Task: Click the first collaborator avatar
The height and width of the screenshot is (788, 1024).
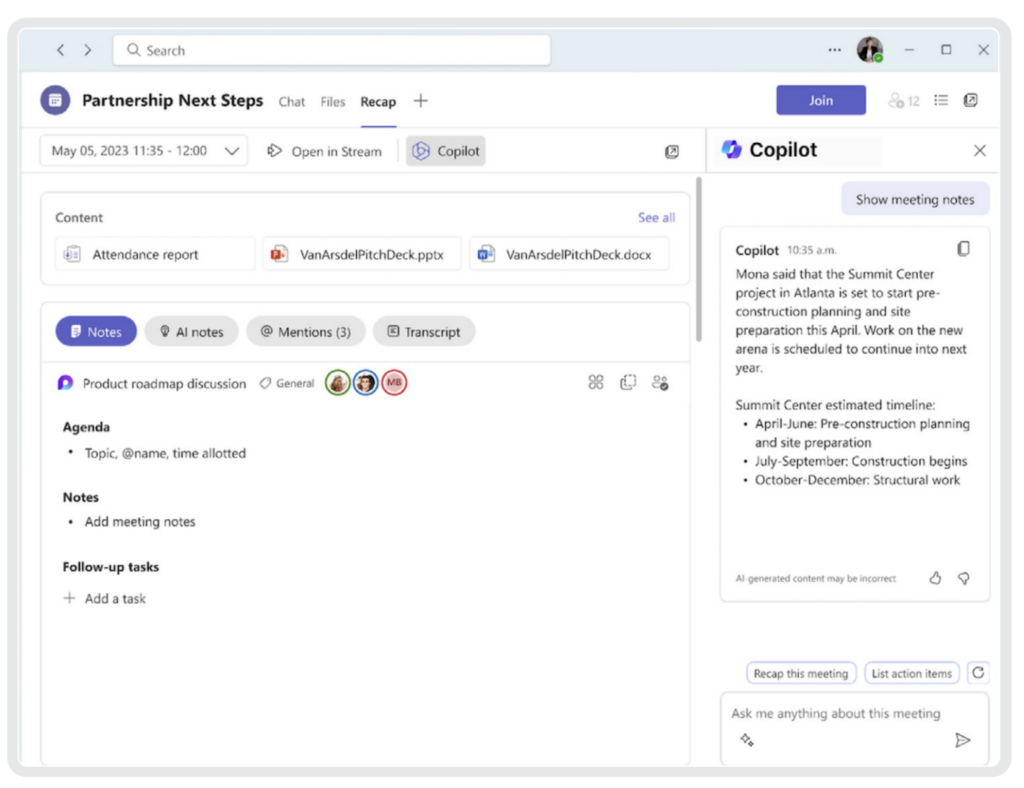Action: tap(338, 383)
